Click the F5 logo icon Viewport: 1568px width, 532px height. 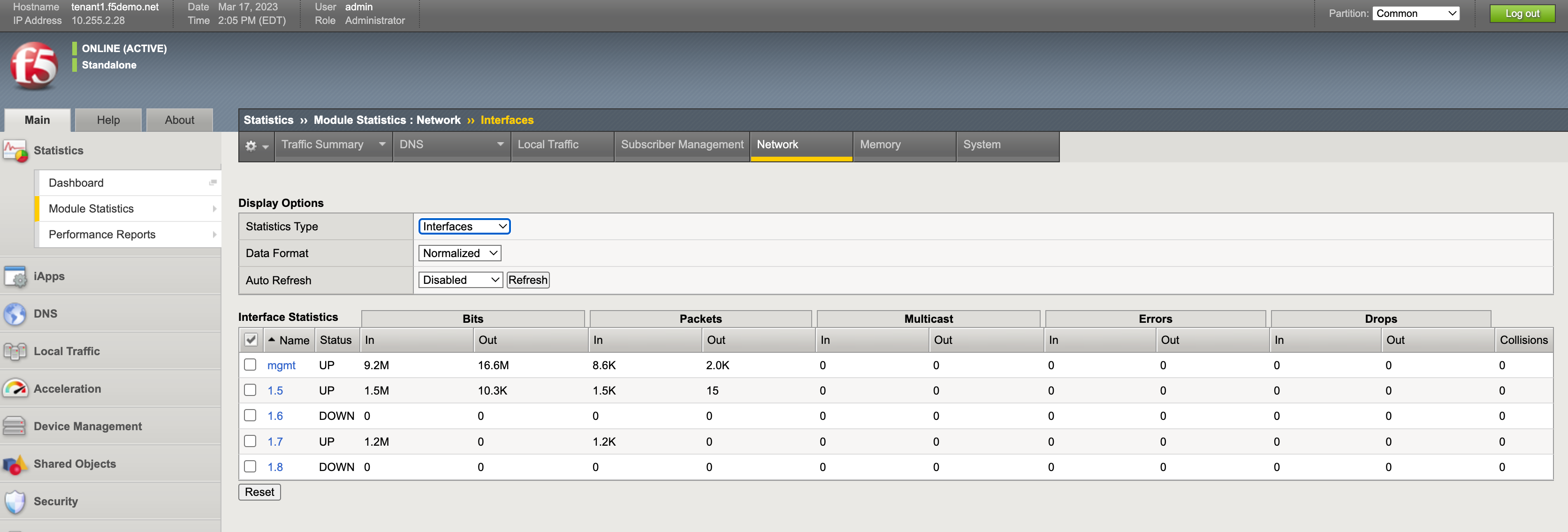(x=33, y=66)
